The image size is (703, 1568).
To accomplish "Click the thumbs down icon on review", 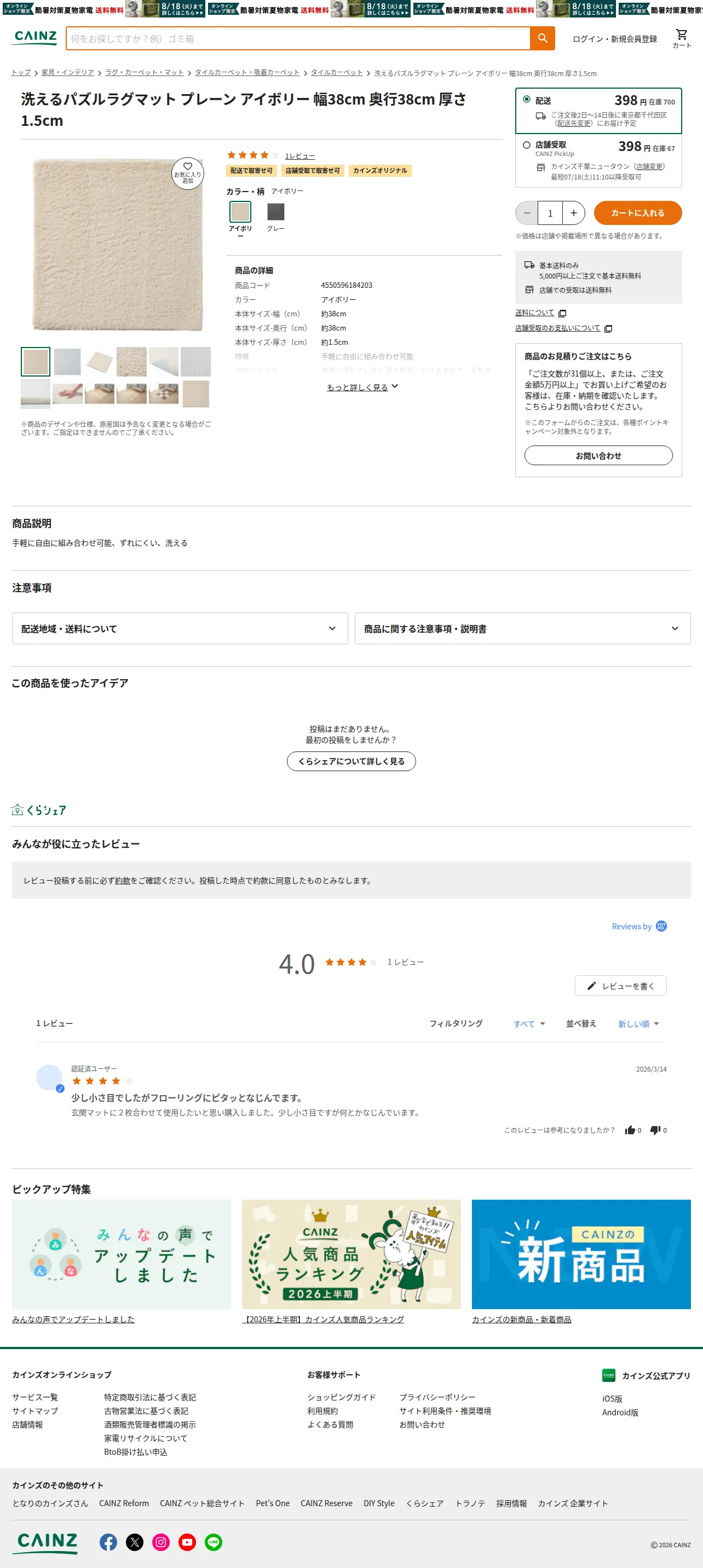I will tap(655, 1130).
